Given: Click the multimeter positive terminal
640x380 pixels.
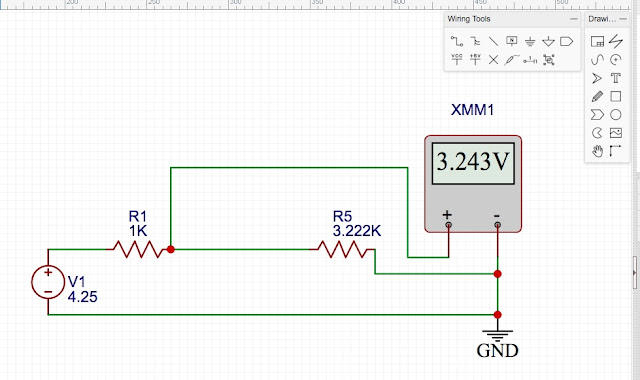Looking at the screenshot, I should 448,225.
